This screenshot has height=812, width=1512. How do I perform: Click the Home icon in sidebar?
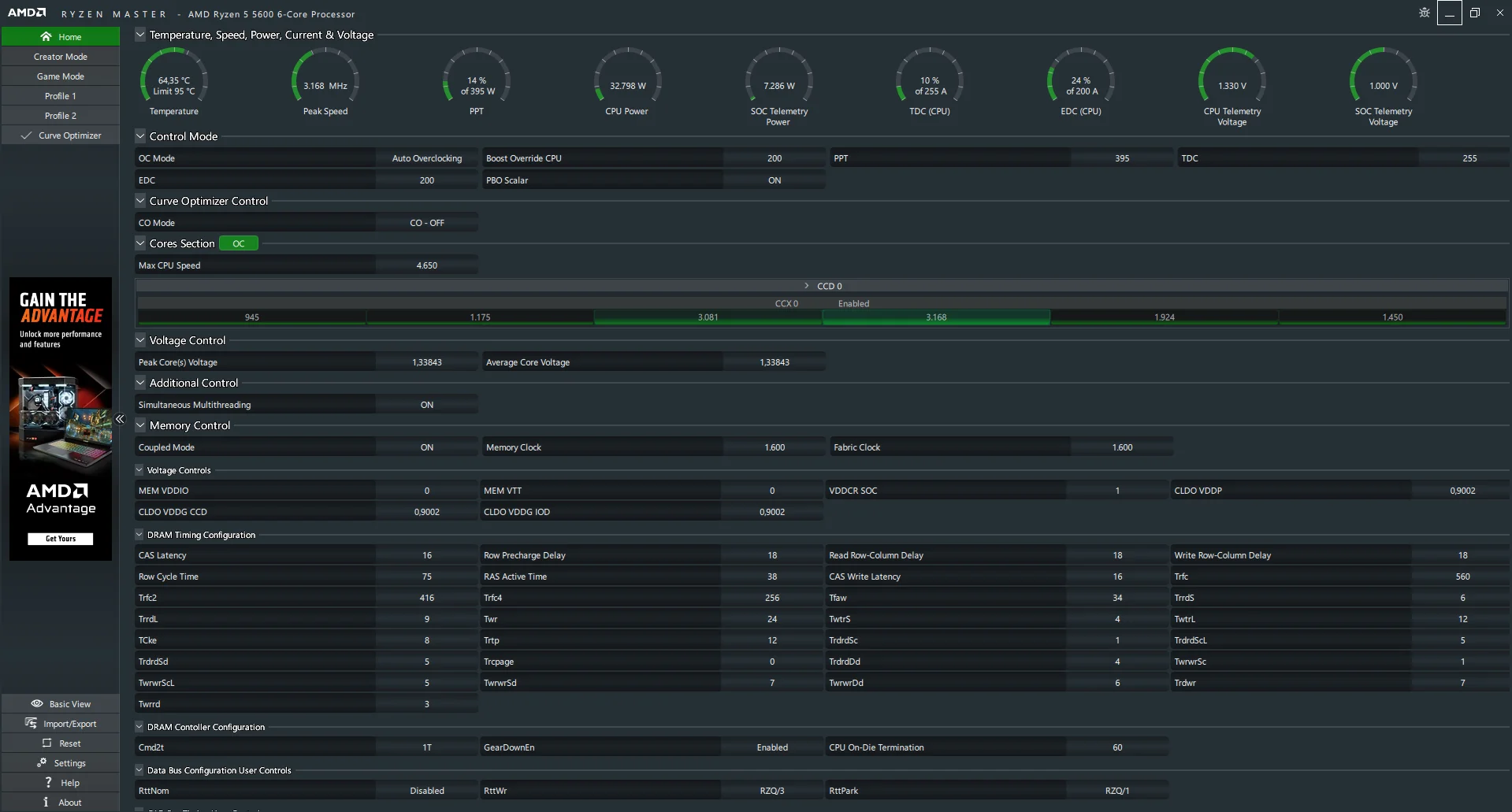[x=46, y=37]
